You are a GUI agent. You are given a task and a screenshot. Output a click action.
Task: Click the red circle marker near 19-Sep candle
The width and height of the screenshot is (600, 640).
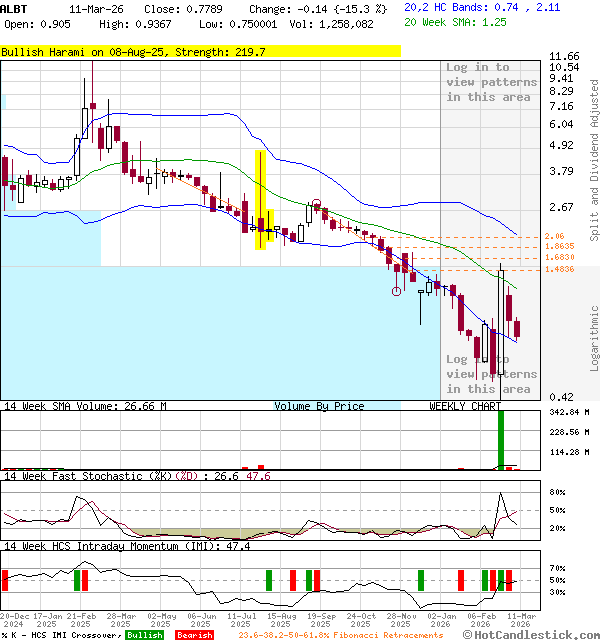317,204
